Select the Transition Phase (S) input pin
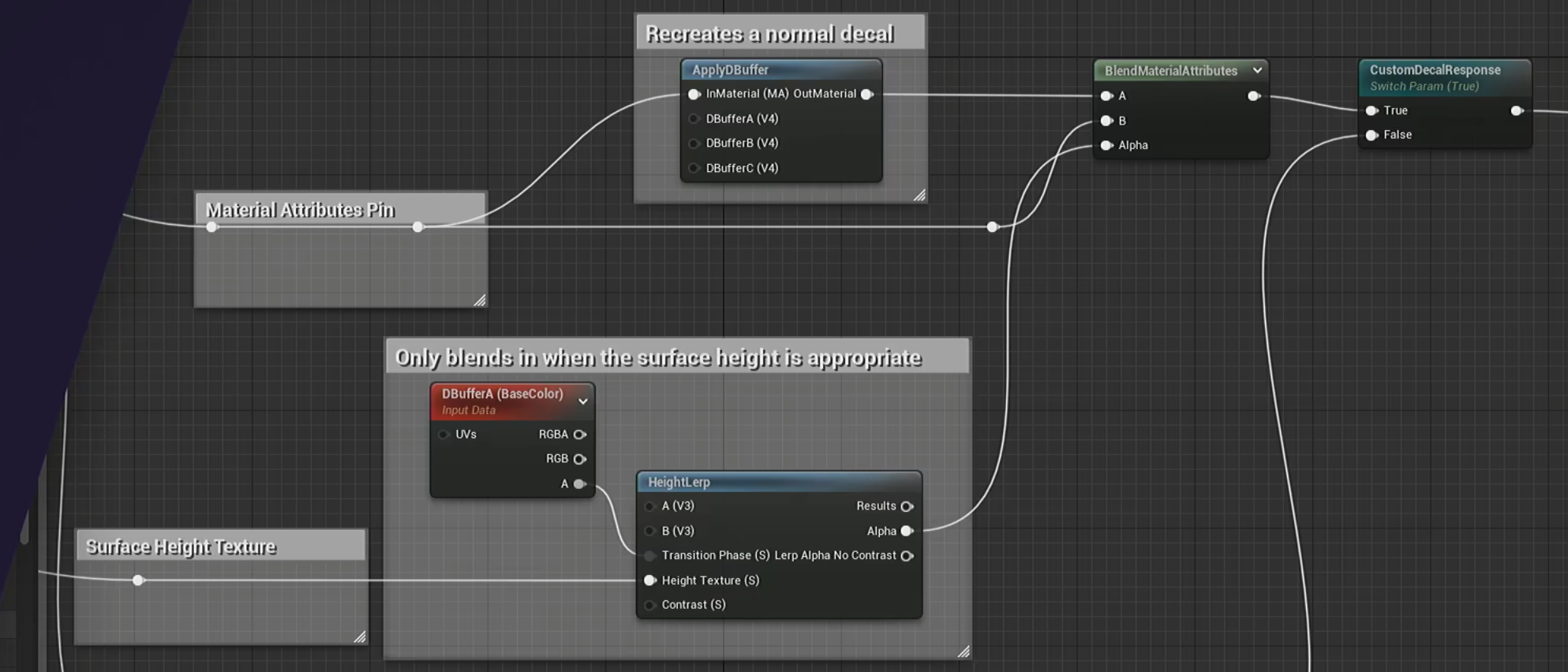 (x=649, y=556)
